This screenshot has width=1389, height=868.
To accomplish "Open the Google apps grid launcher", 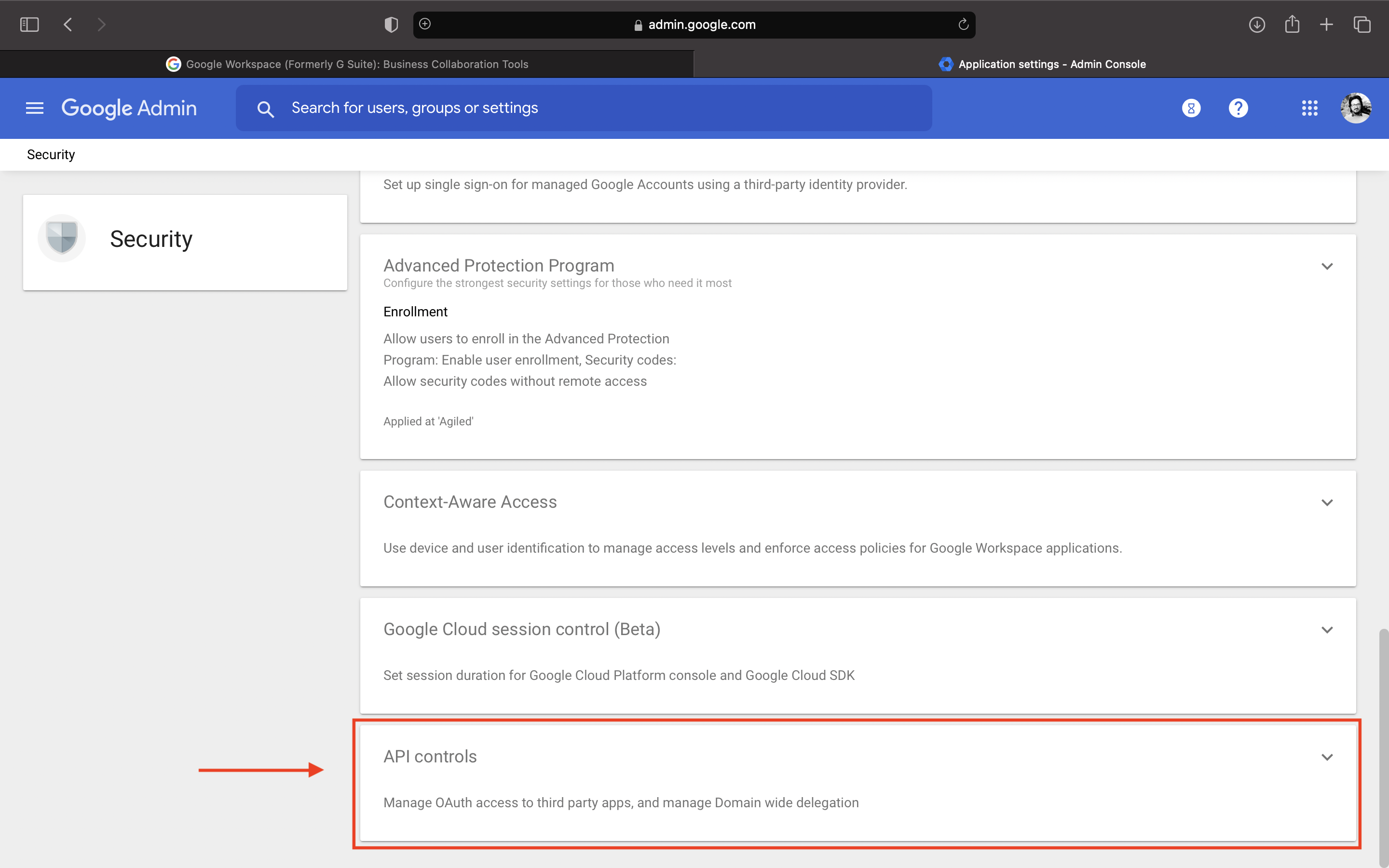I will pos(1309,108).
